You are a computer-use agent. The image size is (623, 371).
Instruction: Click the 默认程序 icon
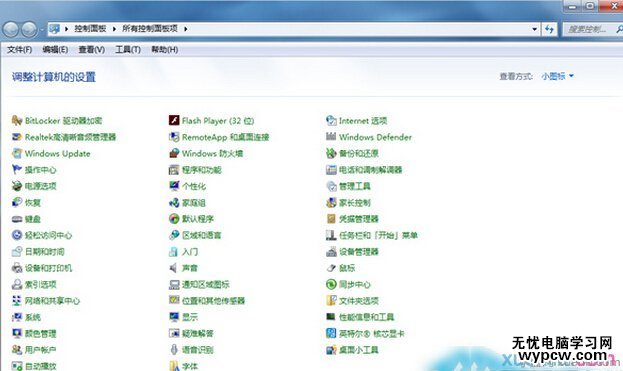coord(174,219)
